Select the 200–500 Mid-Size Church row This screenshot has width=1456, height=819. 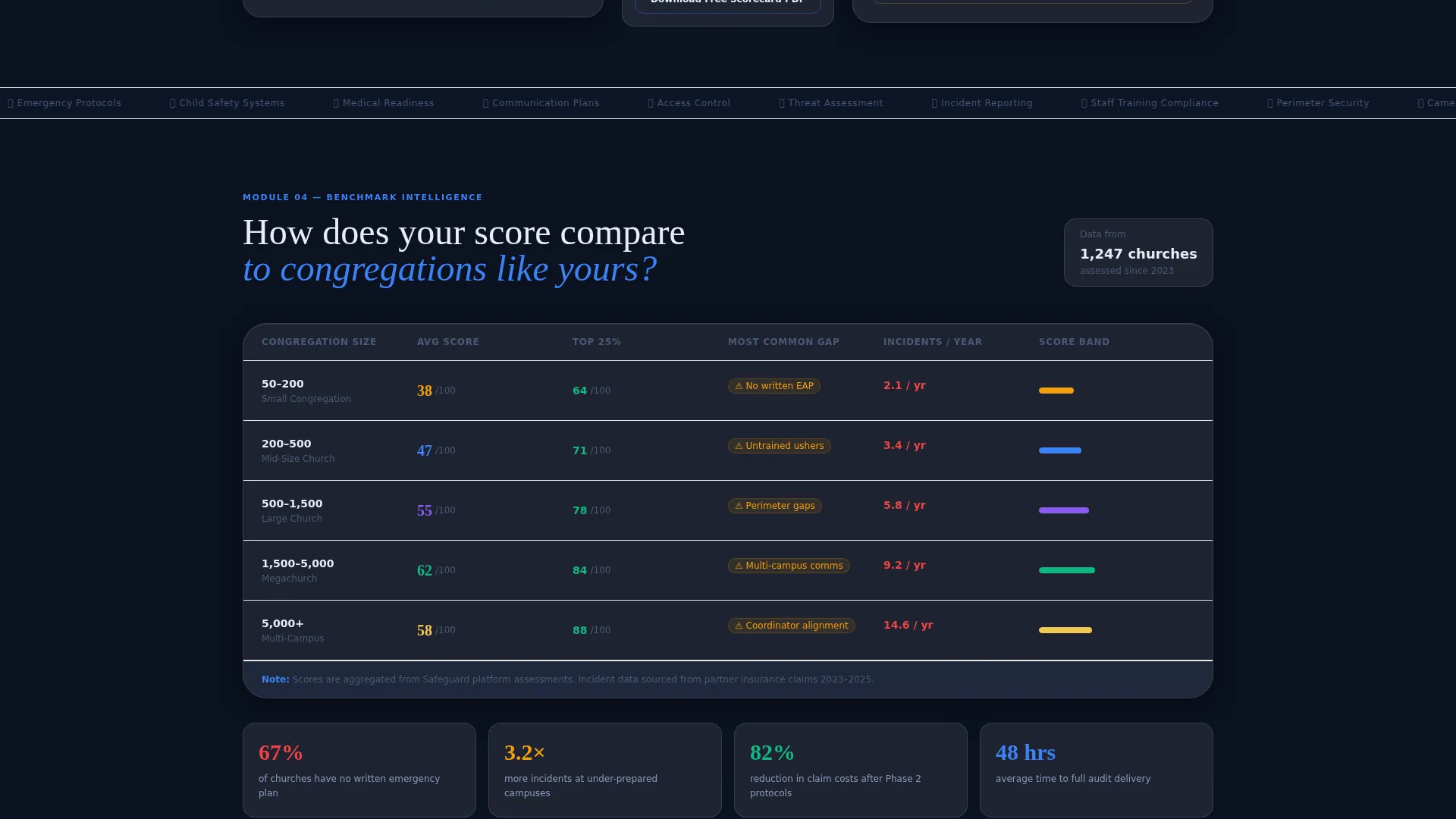coord(728,450)
